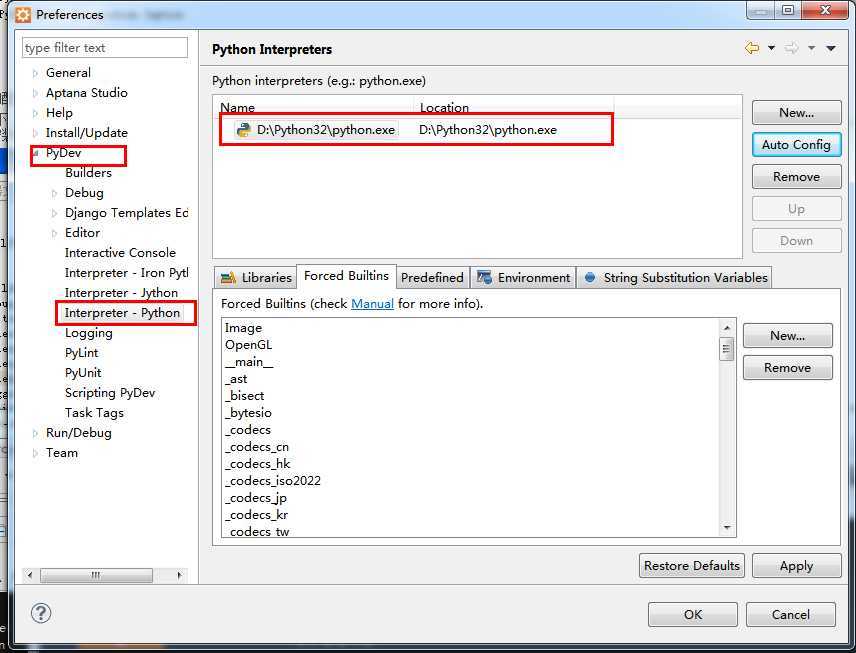
Task: Switch to the Environment tab
Action: 523,277
